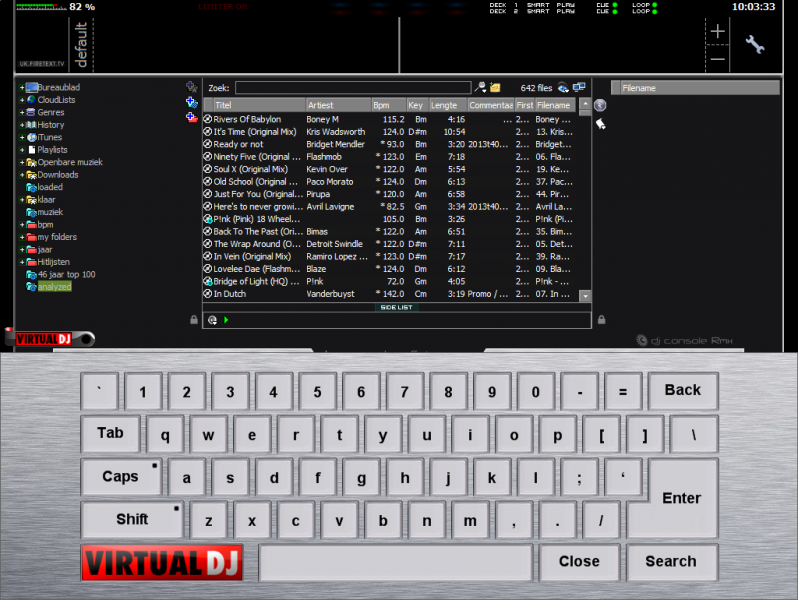Screen dimensions: 798x600
Task: Toggle the folder panel lock
Action: click(x=194, y=320)
